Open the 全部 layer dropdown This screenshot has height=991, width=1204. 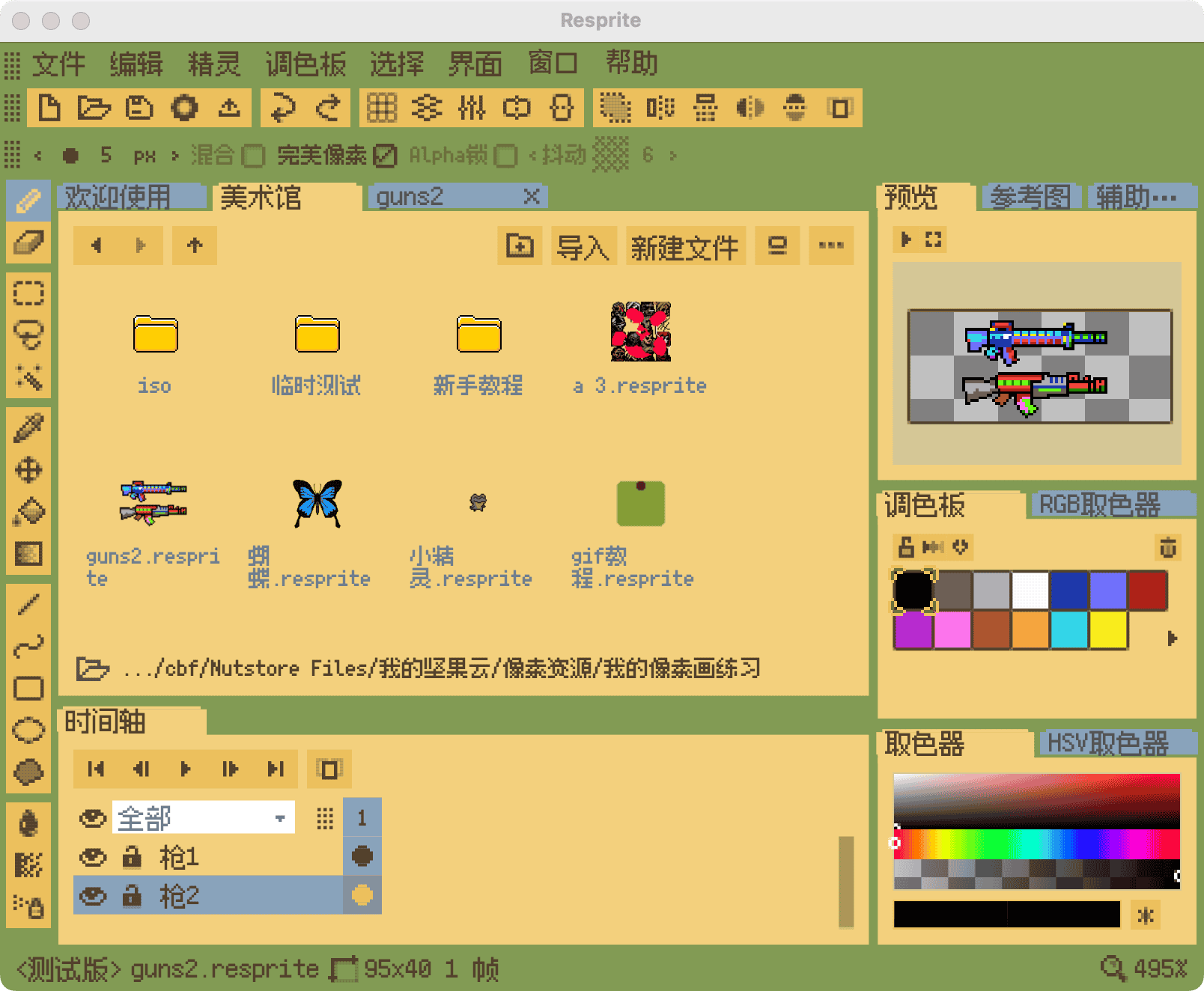tap(279, 818)
